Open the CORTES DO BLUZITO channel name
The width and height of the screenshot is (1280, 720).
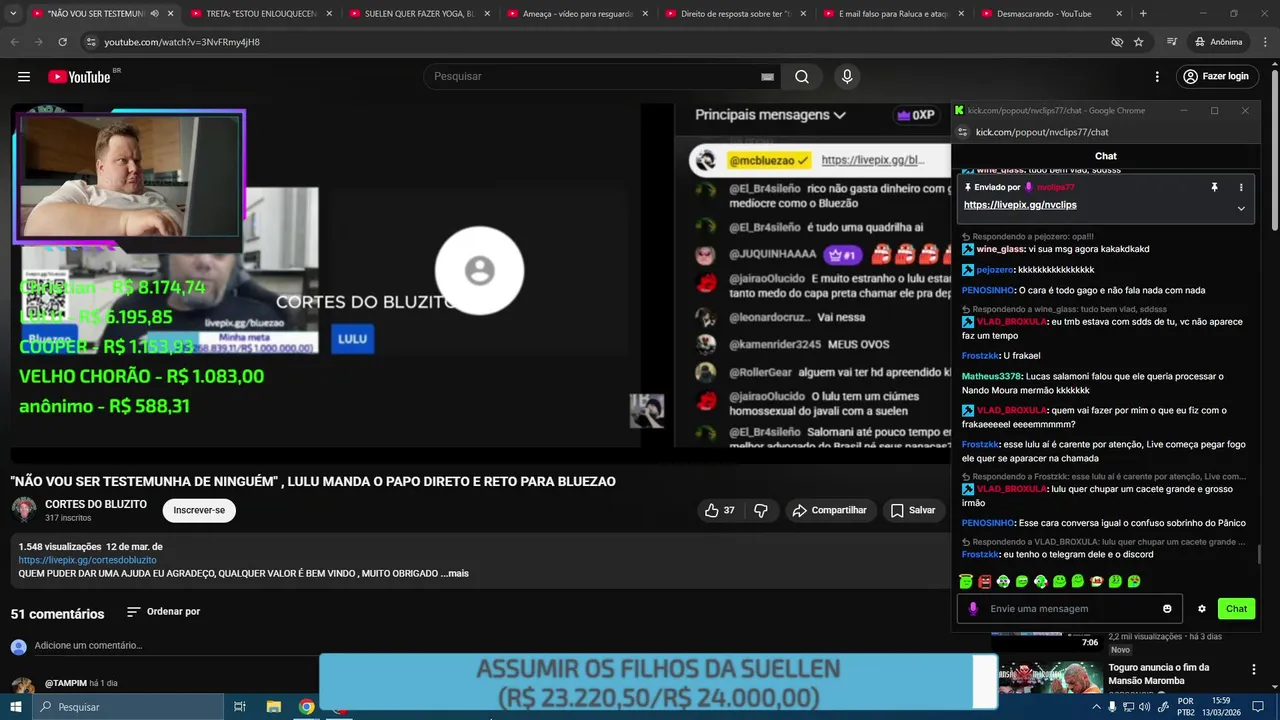click(x=96, y=504)
